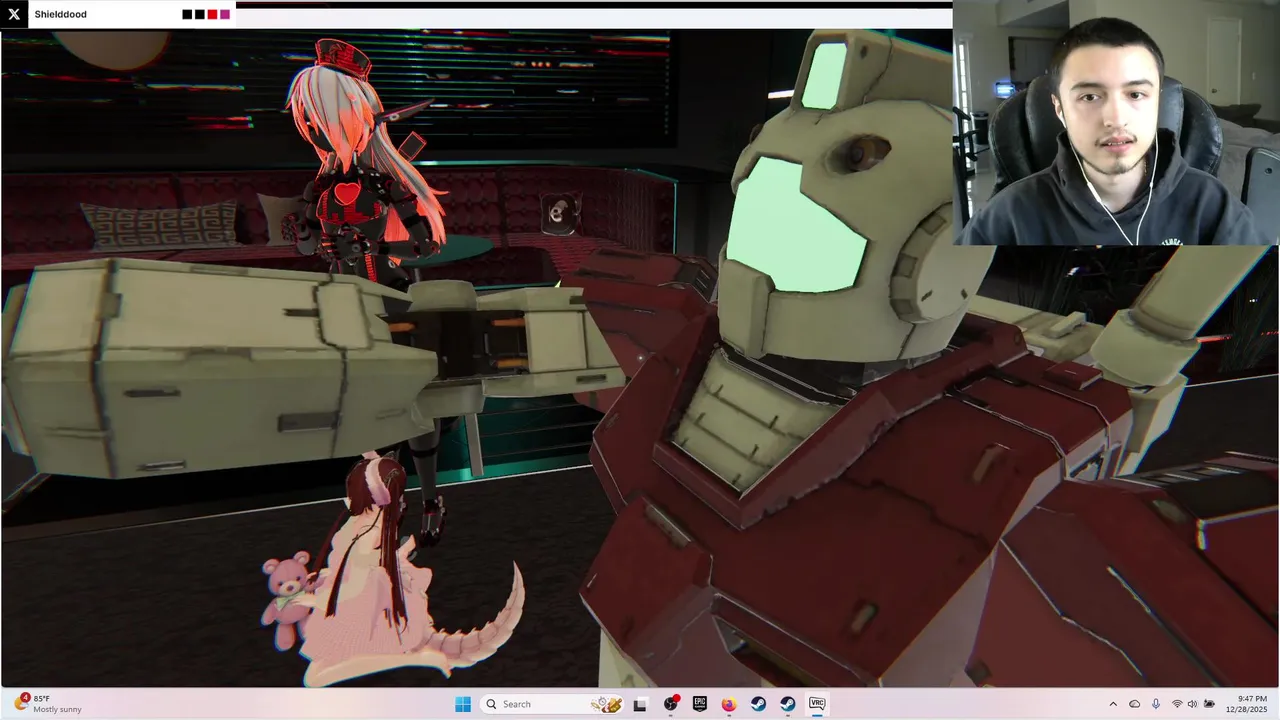
Task: Open Firefox from the taskbar
Action: click(x=729, y=704)
